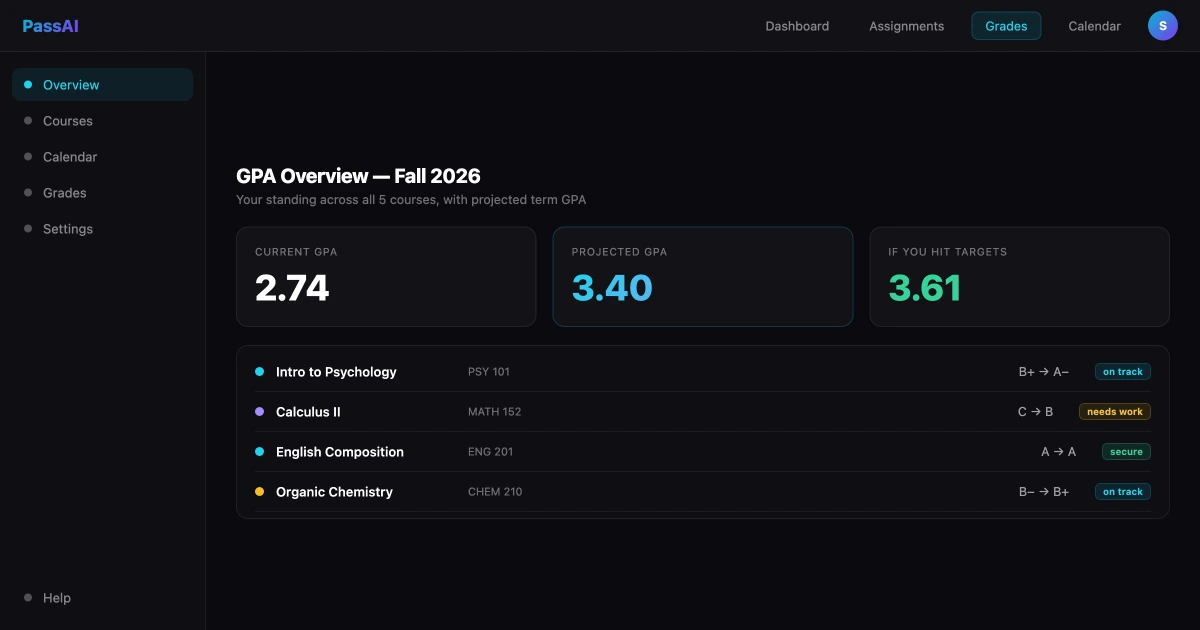Click the GPA Overview — Fall 2026 heading
The width and height of the screenshot is (1200, 630).
358,176
